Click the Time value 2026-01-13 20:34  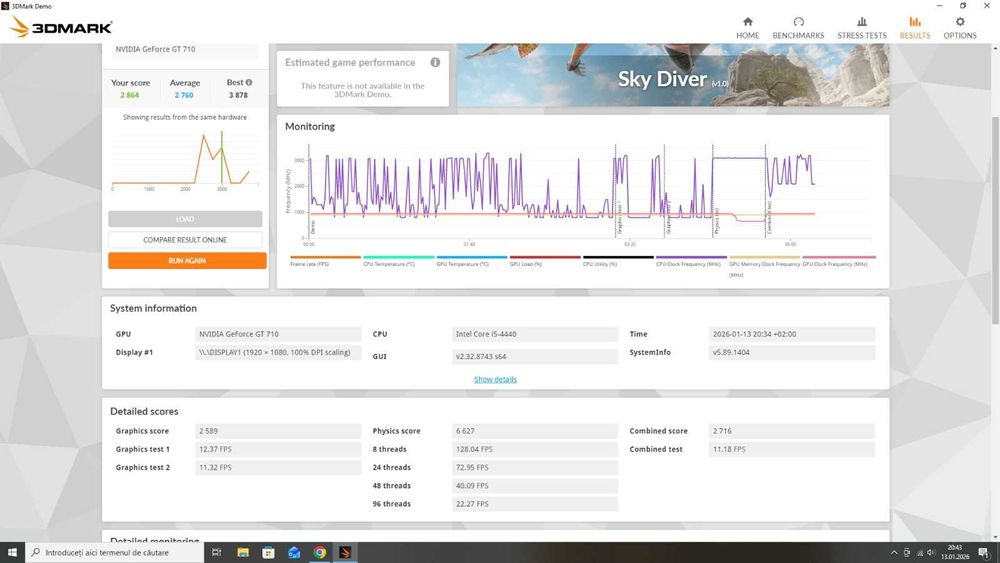[x=791, y=334]
